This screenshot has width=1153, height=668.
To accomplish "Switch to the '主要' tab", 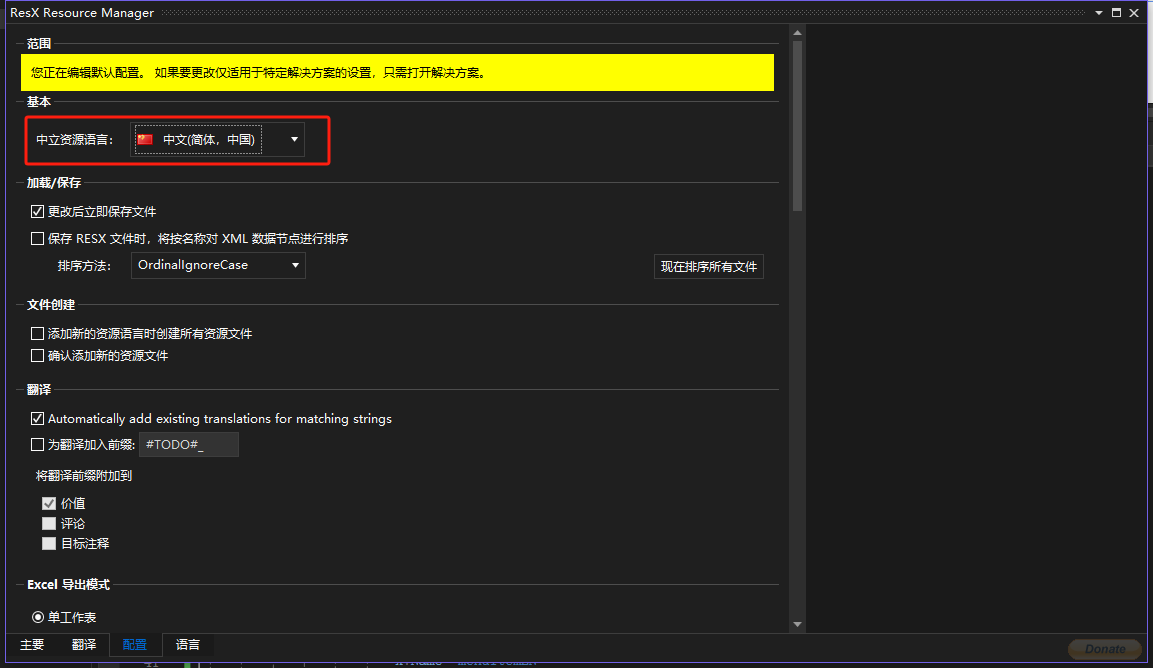I will point(32,645).
